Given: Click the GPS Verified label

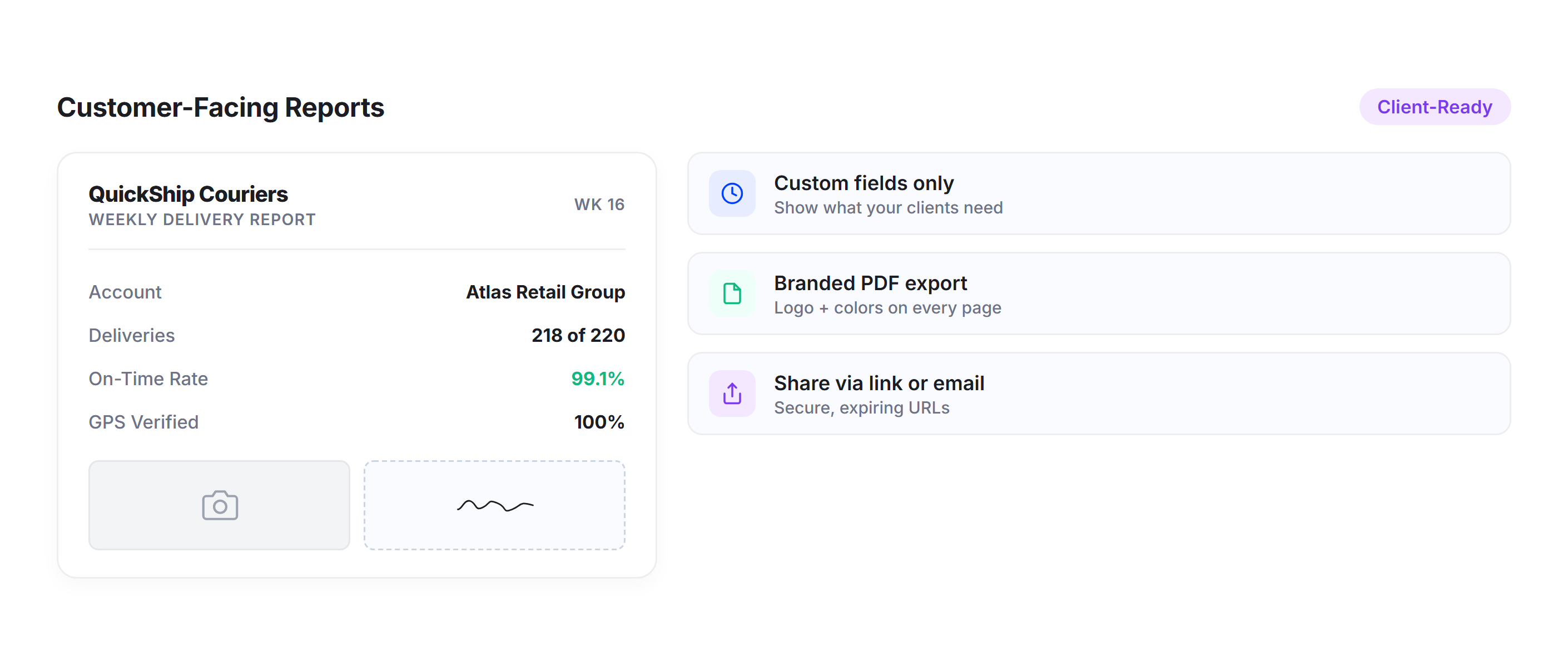Looking at the screenshot, I should pyautogui.click(x=143, y=422).
